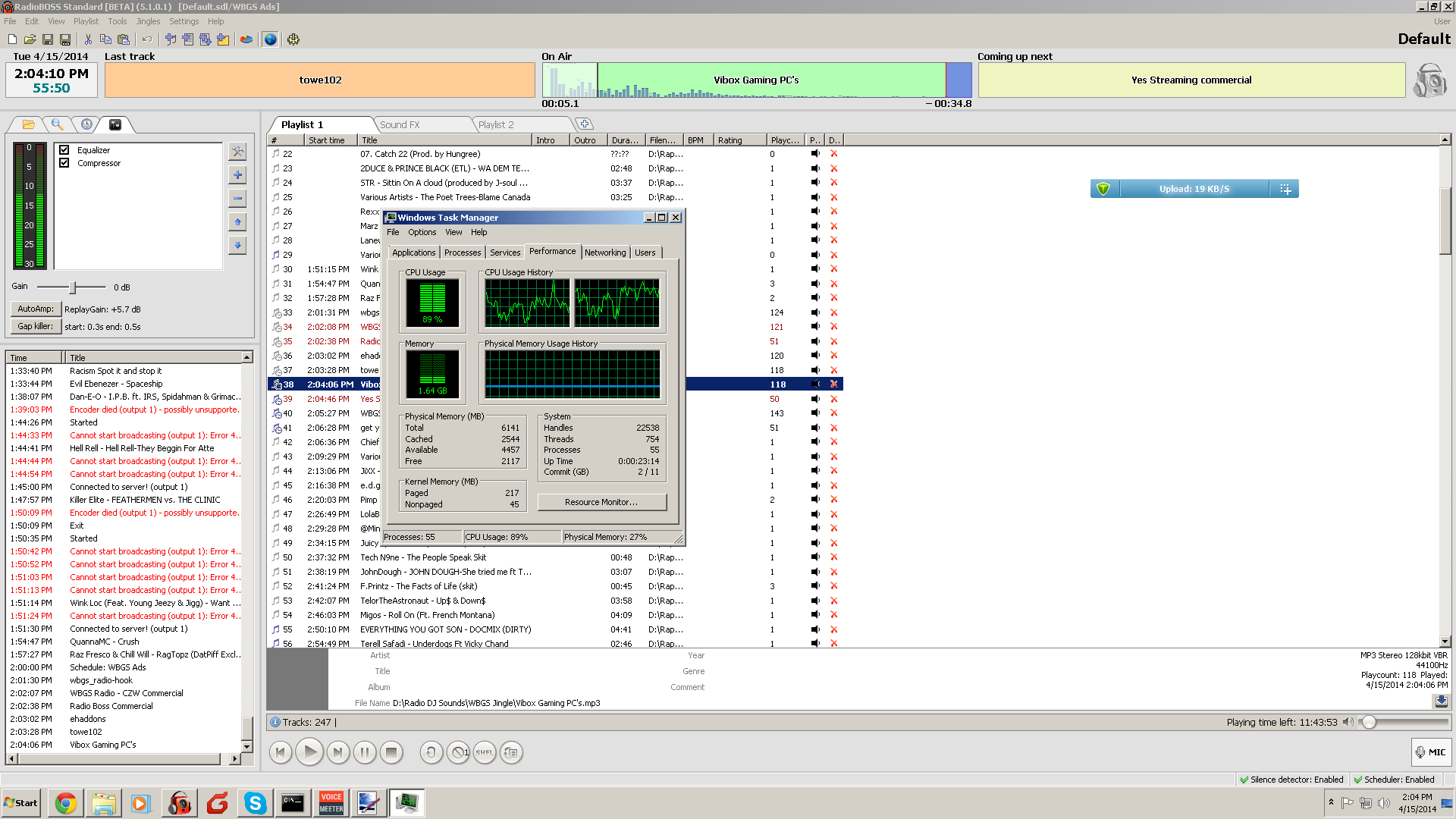The image size is (1456, 819).
Task: Pause playback with the Pause button
Action: click(x=364, y=752)
